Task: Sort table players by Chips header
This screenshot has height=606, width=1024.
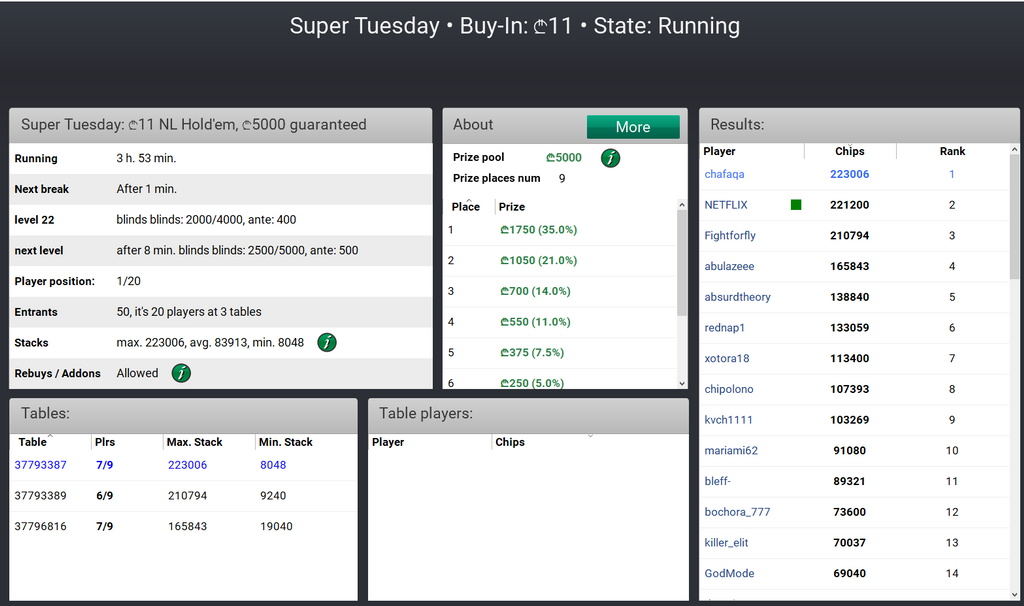Action: [x=509, y=442]
